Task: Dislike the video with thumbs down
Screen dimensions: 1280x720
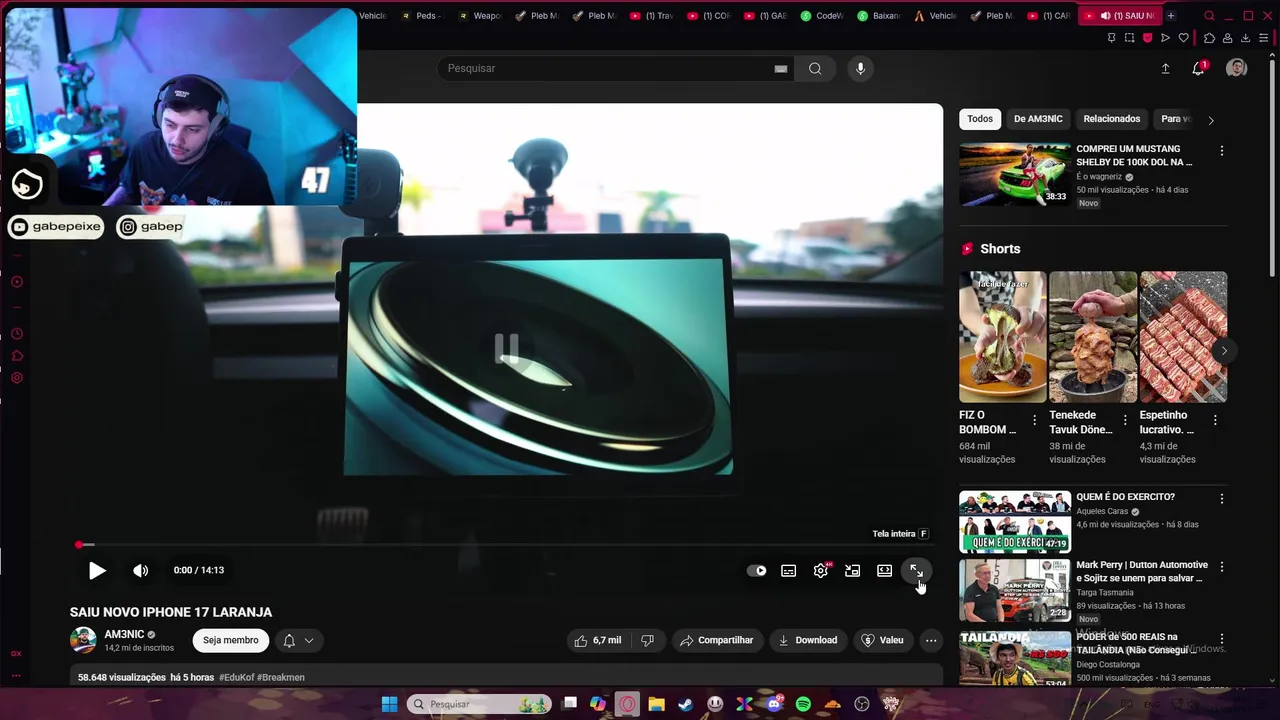Action: [x=648, y=640]
